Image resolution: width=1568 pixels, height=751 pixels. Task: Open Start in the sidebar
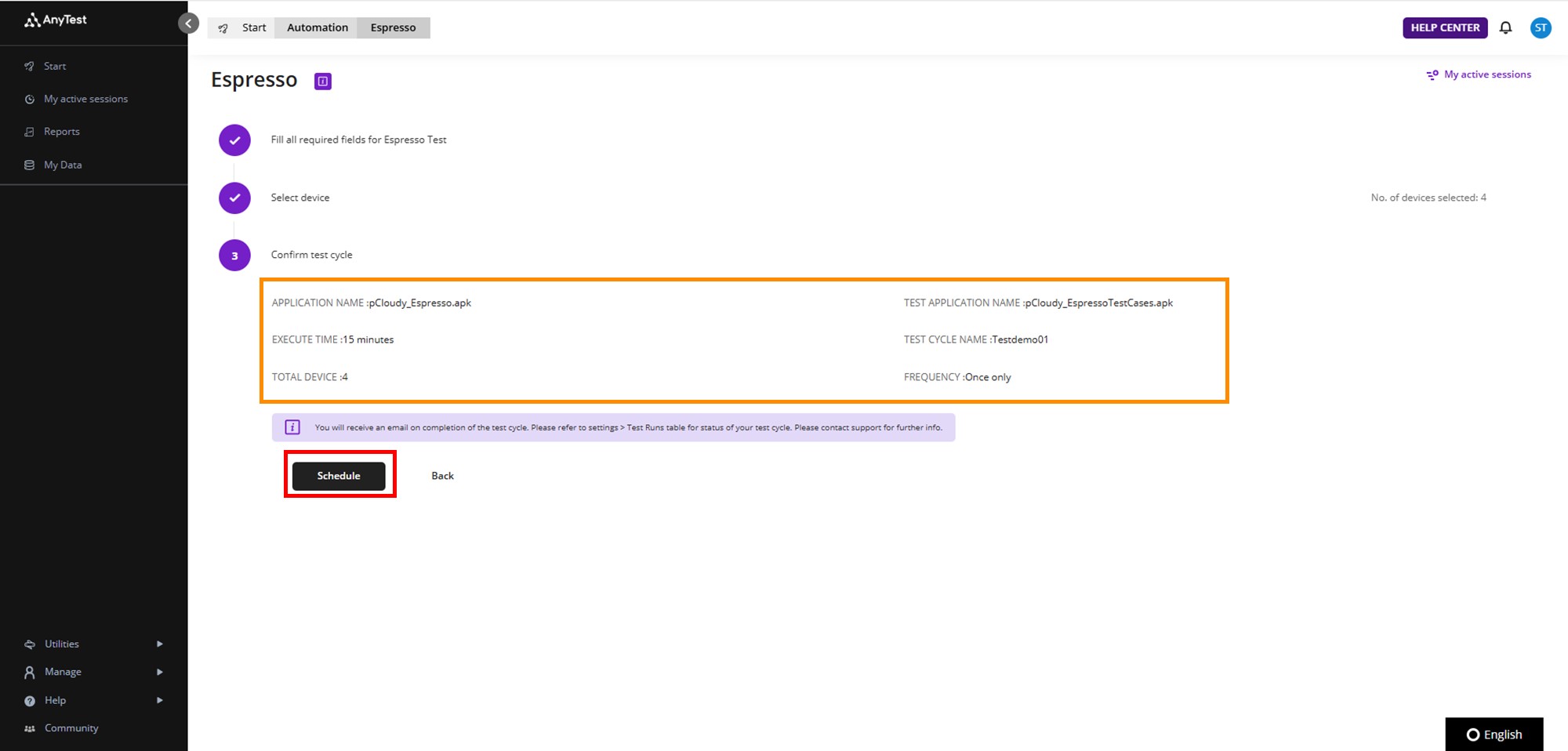pyautogui.click(x=55, y=66)
